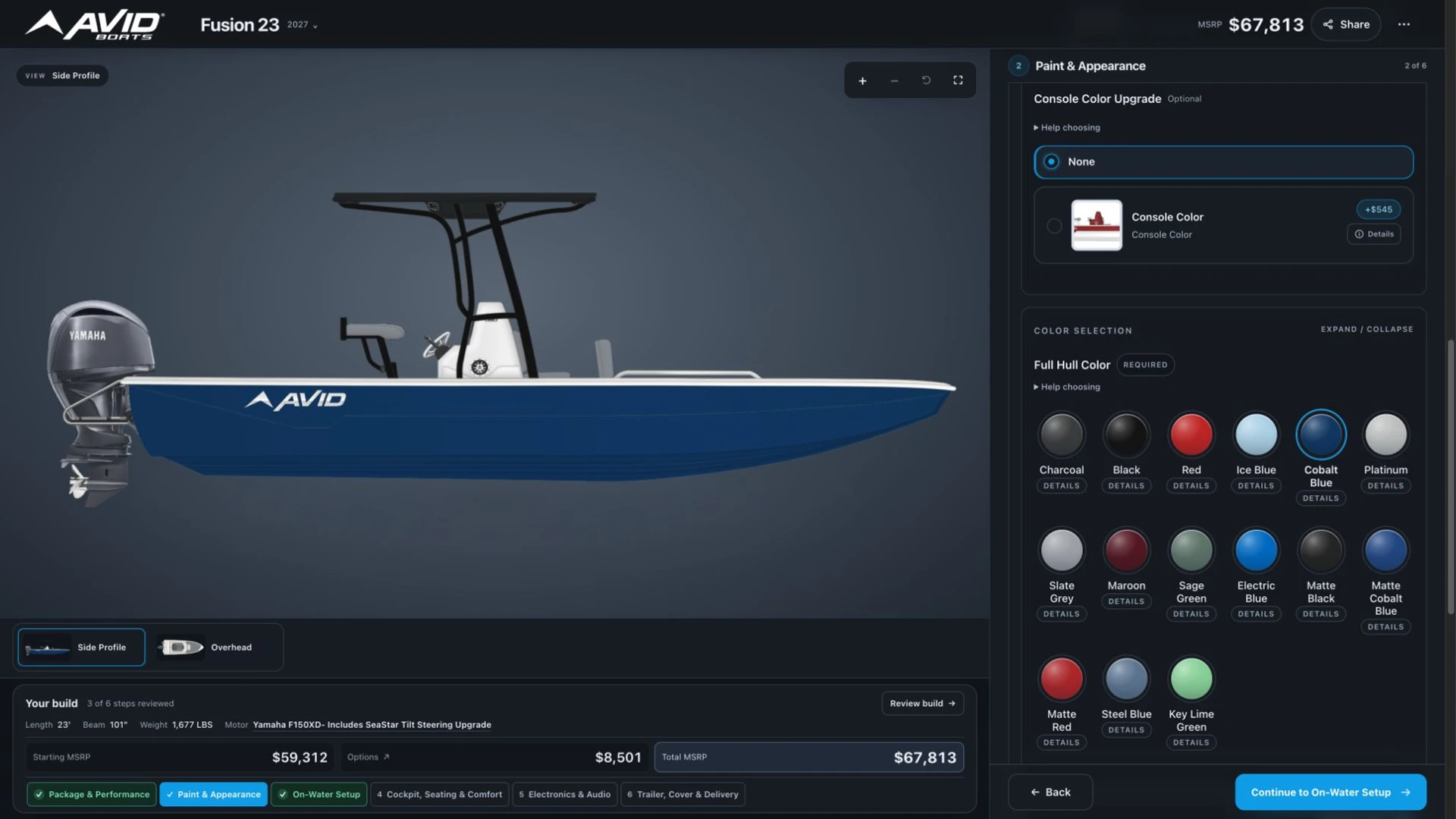Image resolution: width=1456 pixels, height=819 pixels.
Task: Select the None console color option
Action: [1223, 162]
